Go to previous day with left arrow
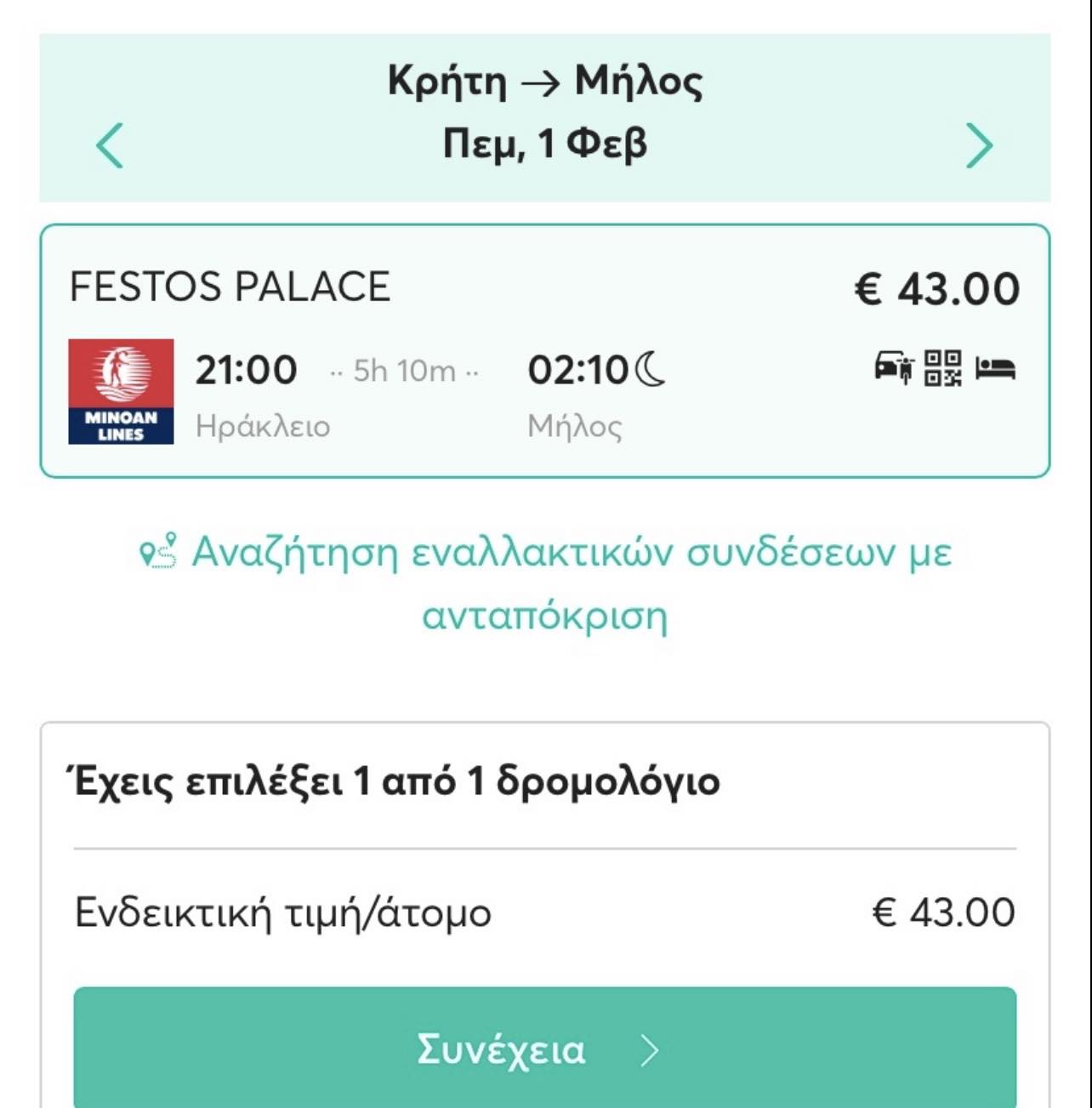Image resolution: width=1092 pixels, height=1108 pixels. [110, 145]
